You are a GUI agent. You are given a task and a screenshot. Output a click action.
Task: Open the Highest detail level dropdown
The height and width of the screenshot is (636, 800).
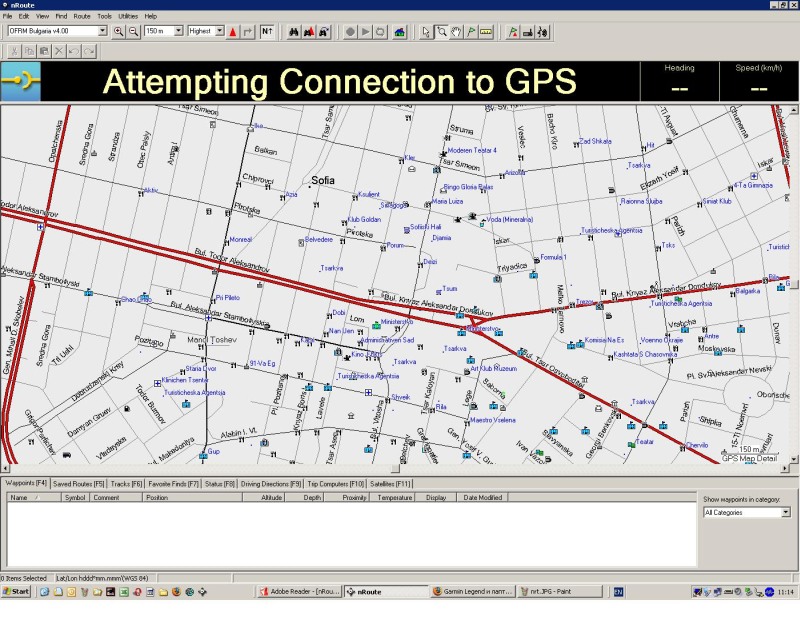pos(219,31)
